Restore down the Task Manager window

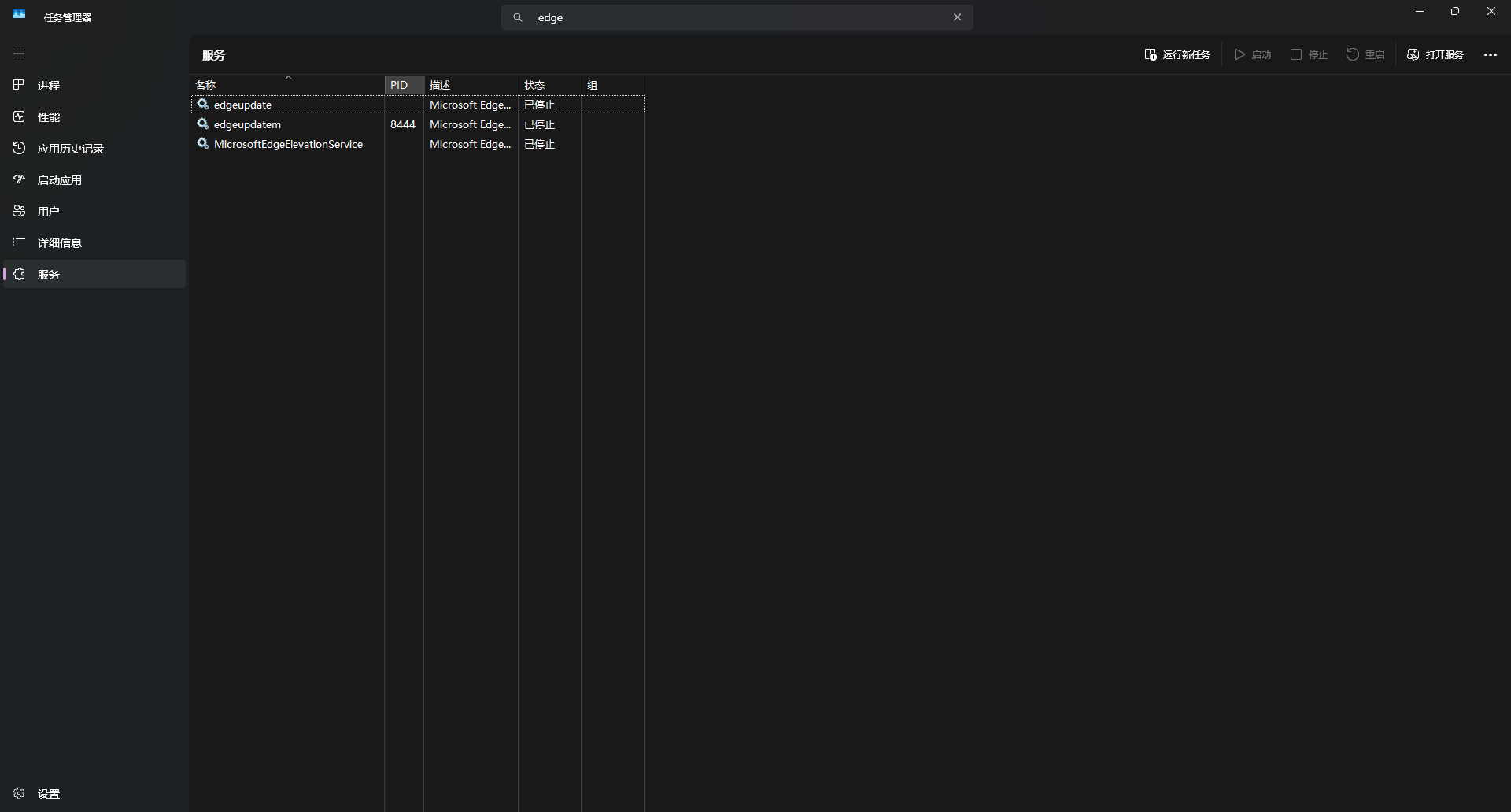pyautogui.click(x=1455, y=11)
